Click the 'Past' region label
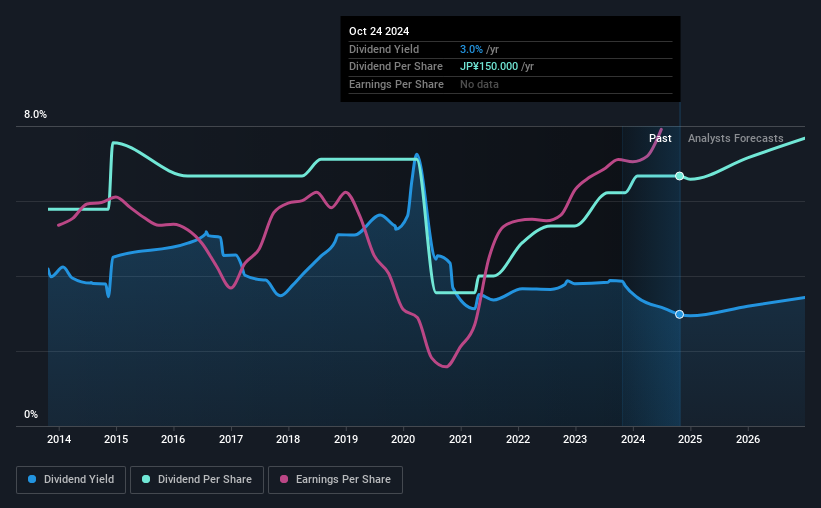Viewport: 821px width, 508px height. click(x=660, y=138)
